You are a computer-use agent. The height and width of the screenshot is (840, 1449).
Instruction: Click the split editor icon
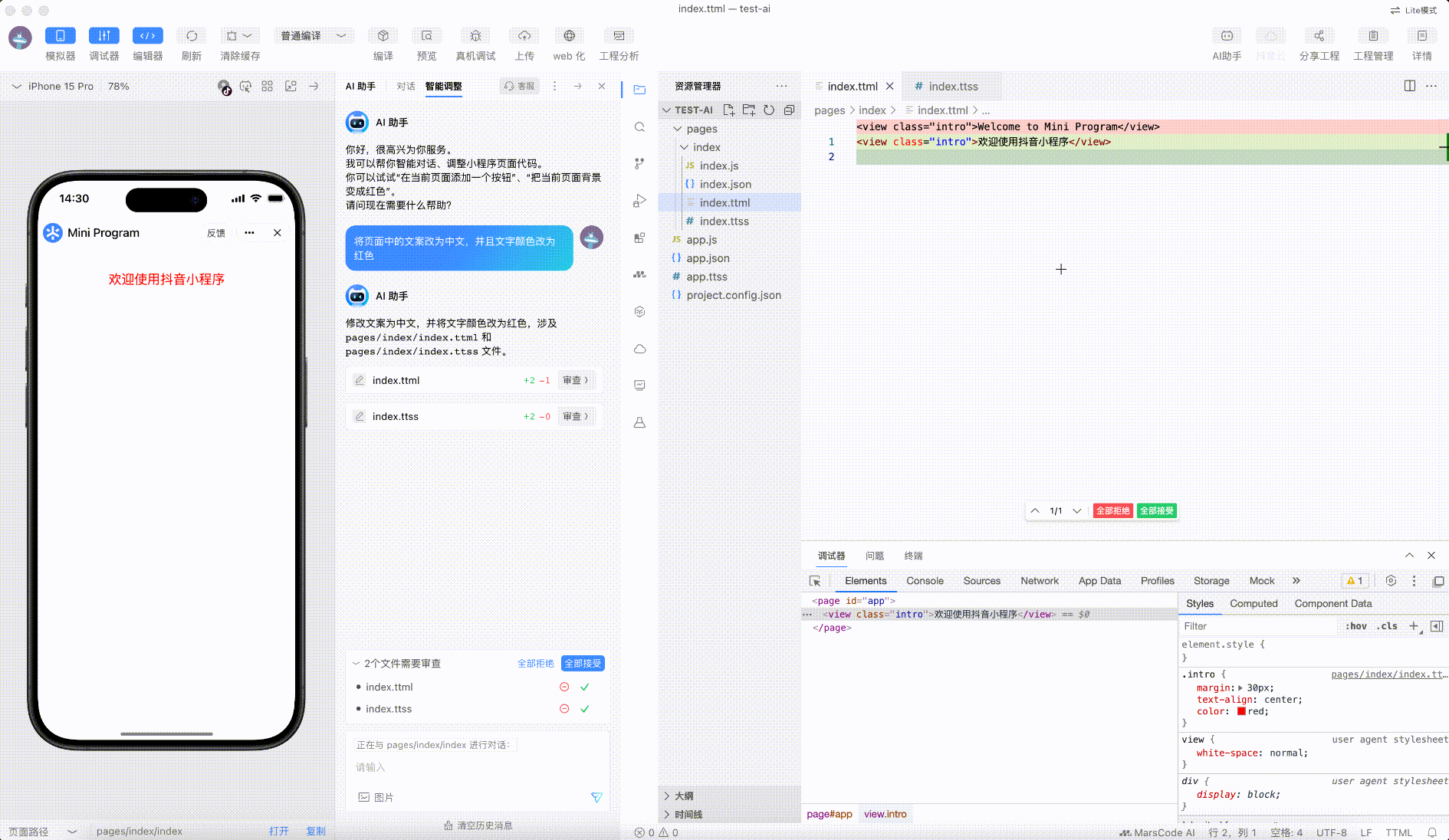click(1409, 86)
